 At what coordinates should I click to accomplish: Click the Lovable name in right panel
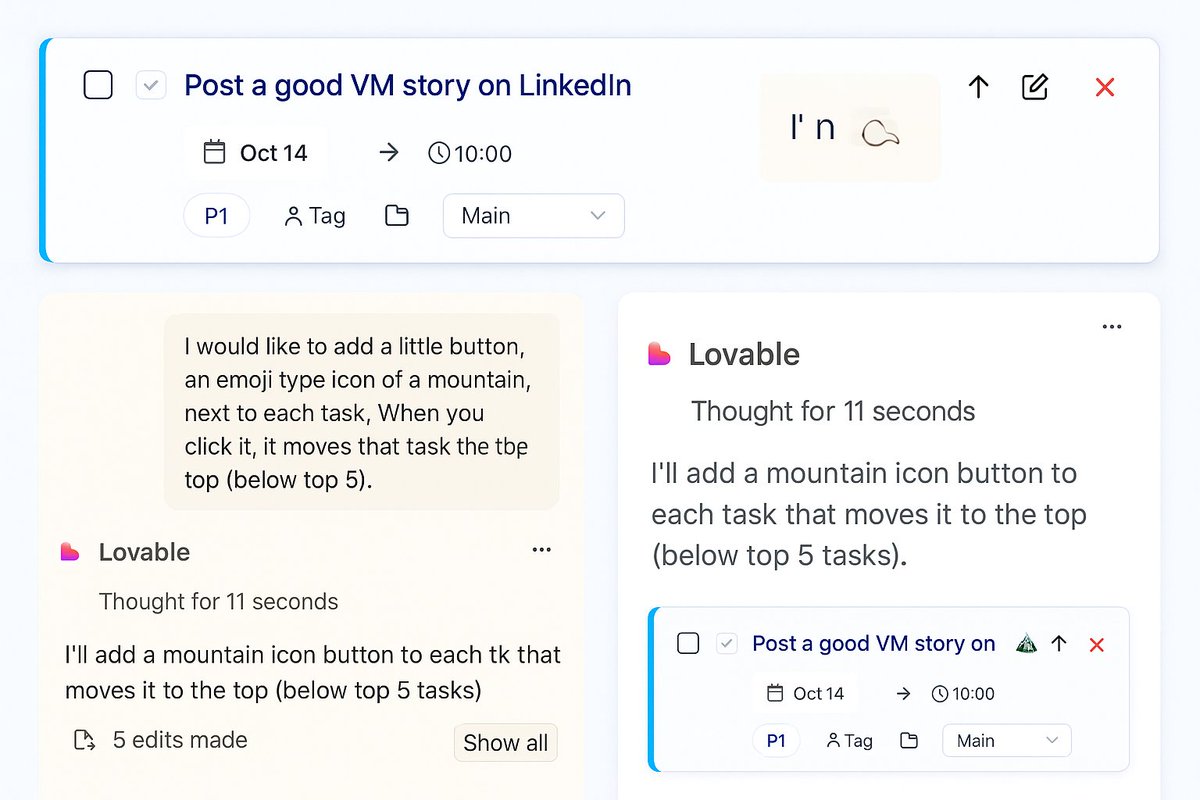click(744, 354)
